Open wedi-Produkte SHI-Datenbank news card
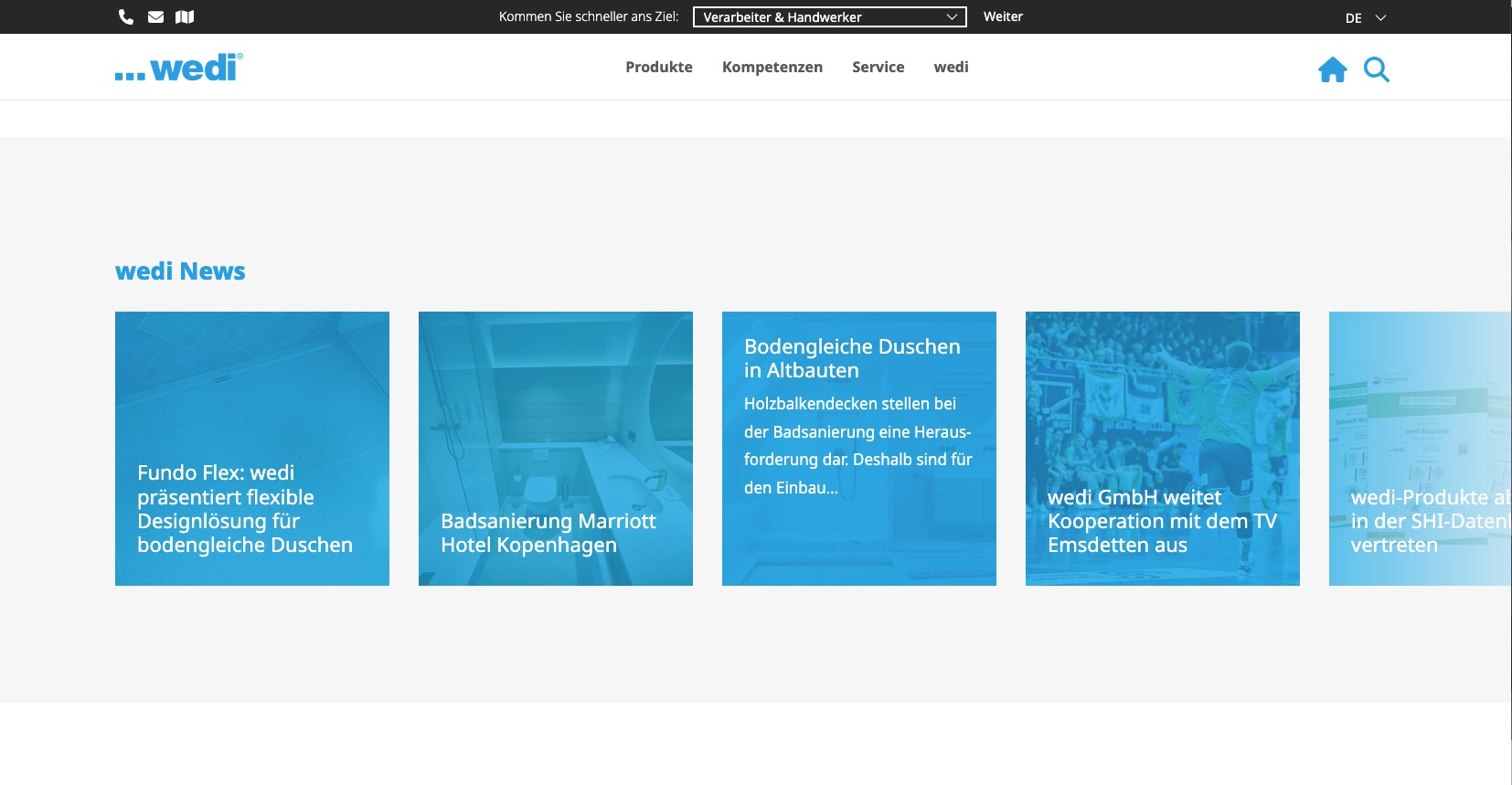This screenshot has width=1512, height=785. (1420, 449)
